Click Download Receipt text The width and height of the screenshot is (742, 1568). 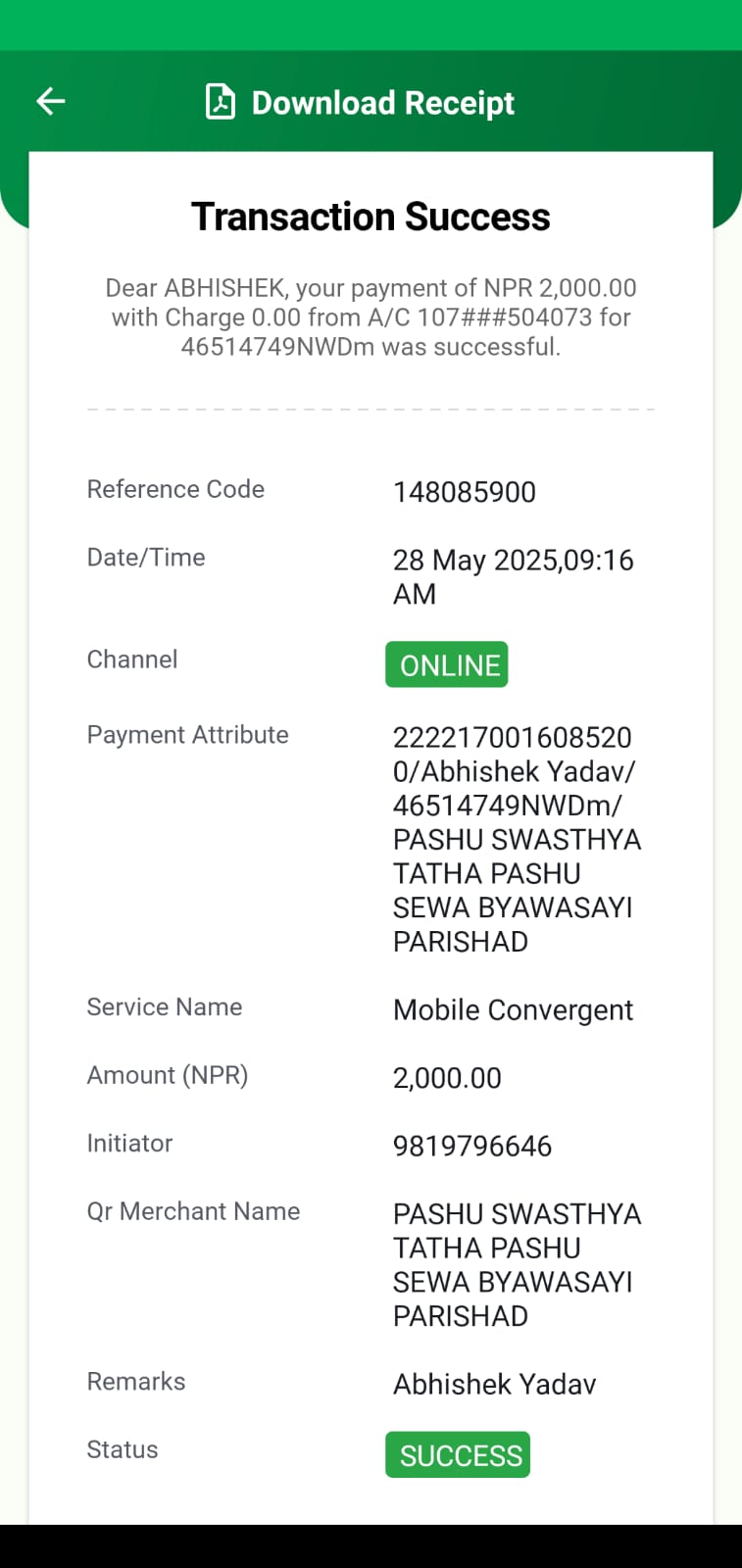[382, 103]
